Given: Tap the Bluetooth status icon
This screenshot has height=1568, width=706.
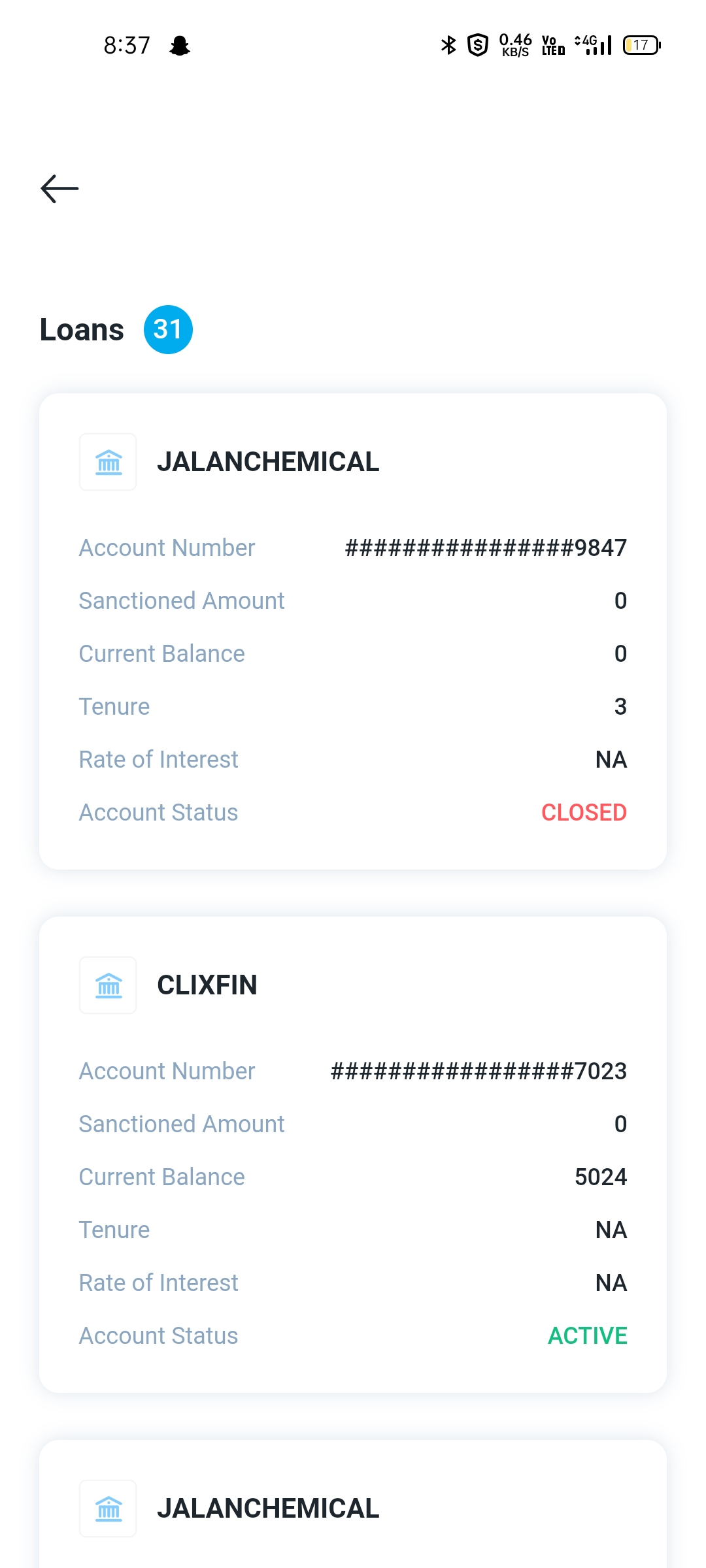Looking at the screenshot, I should pos(448,45).
